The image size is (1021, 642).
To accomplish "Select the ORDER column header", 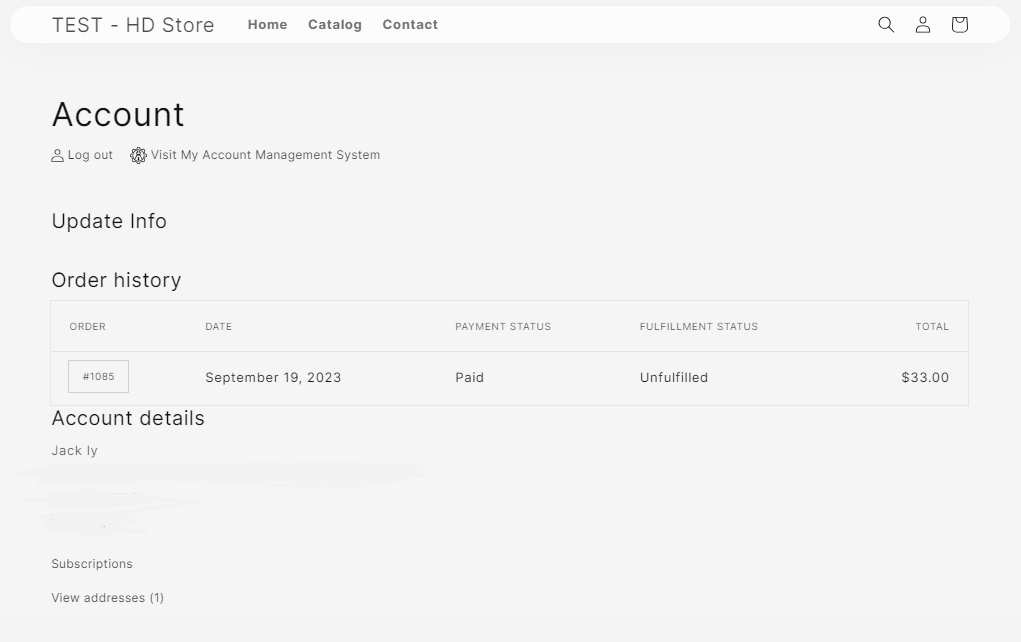I will point(88,326).
